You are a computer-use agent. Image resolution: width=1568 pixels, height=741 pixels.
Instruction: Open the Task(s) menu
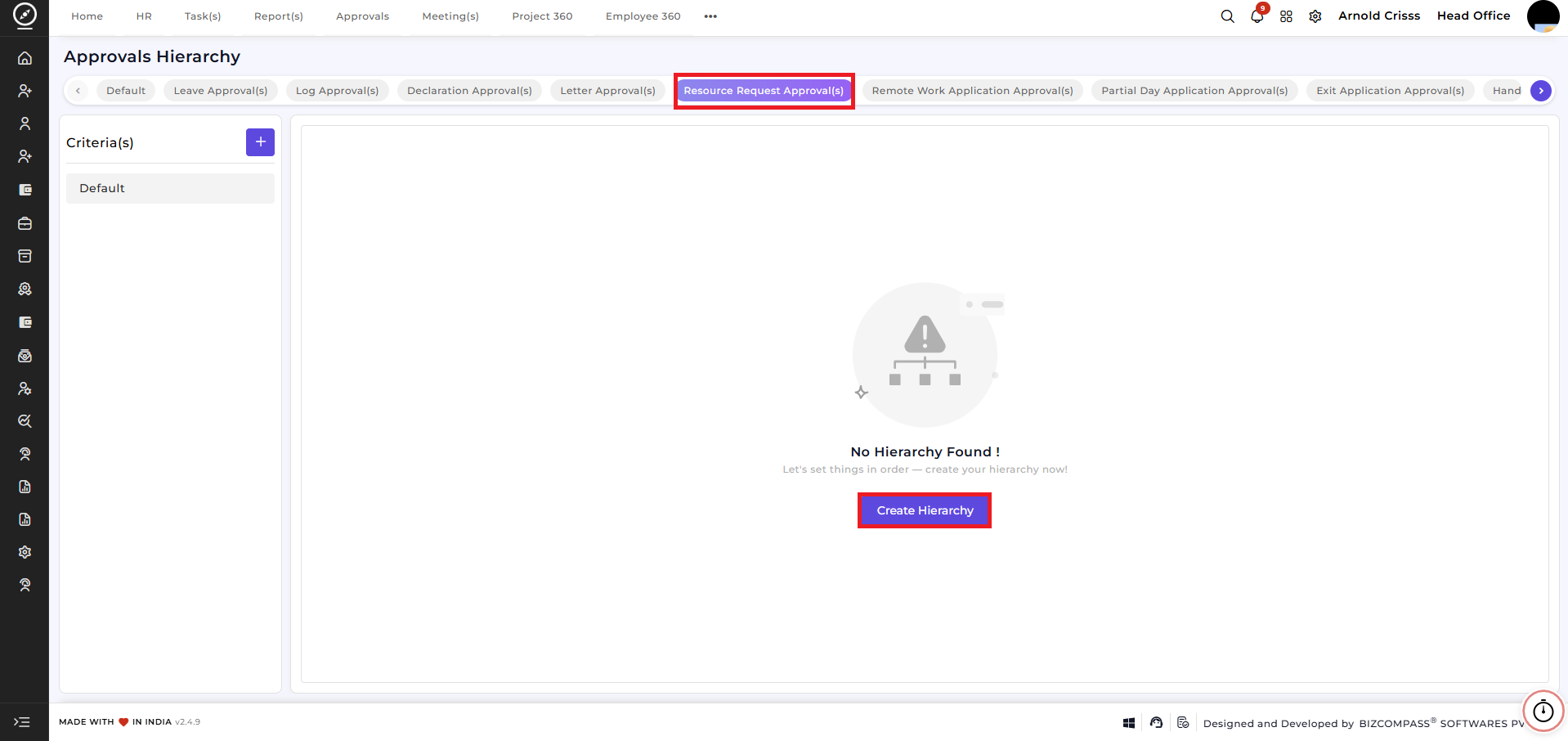click(203, 16)
